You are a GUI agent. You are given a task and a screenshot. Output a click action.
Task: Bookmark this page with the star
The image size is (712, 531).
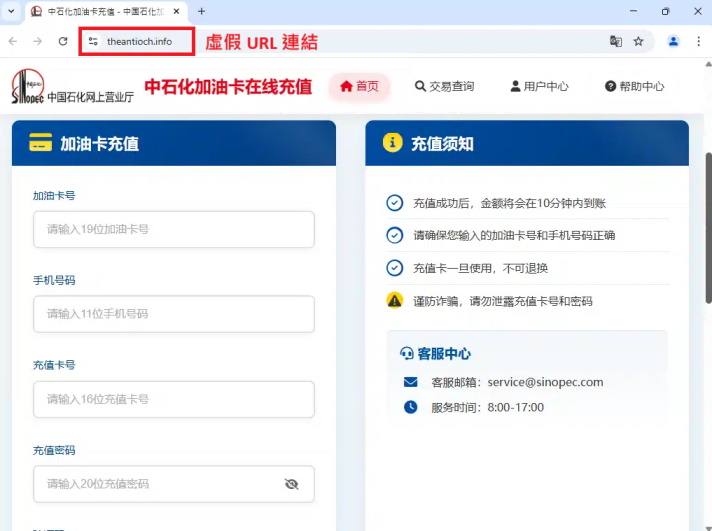pyautogui.click(x=638, y=41)
